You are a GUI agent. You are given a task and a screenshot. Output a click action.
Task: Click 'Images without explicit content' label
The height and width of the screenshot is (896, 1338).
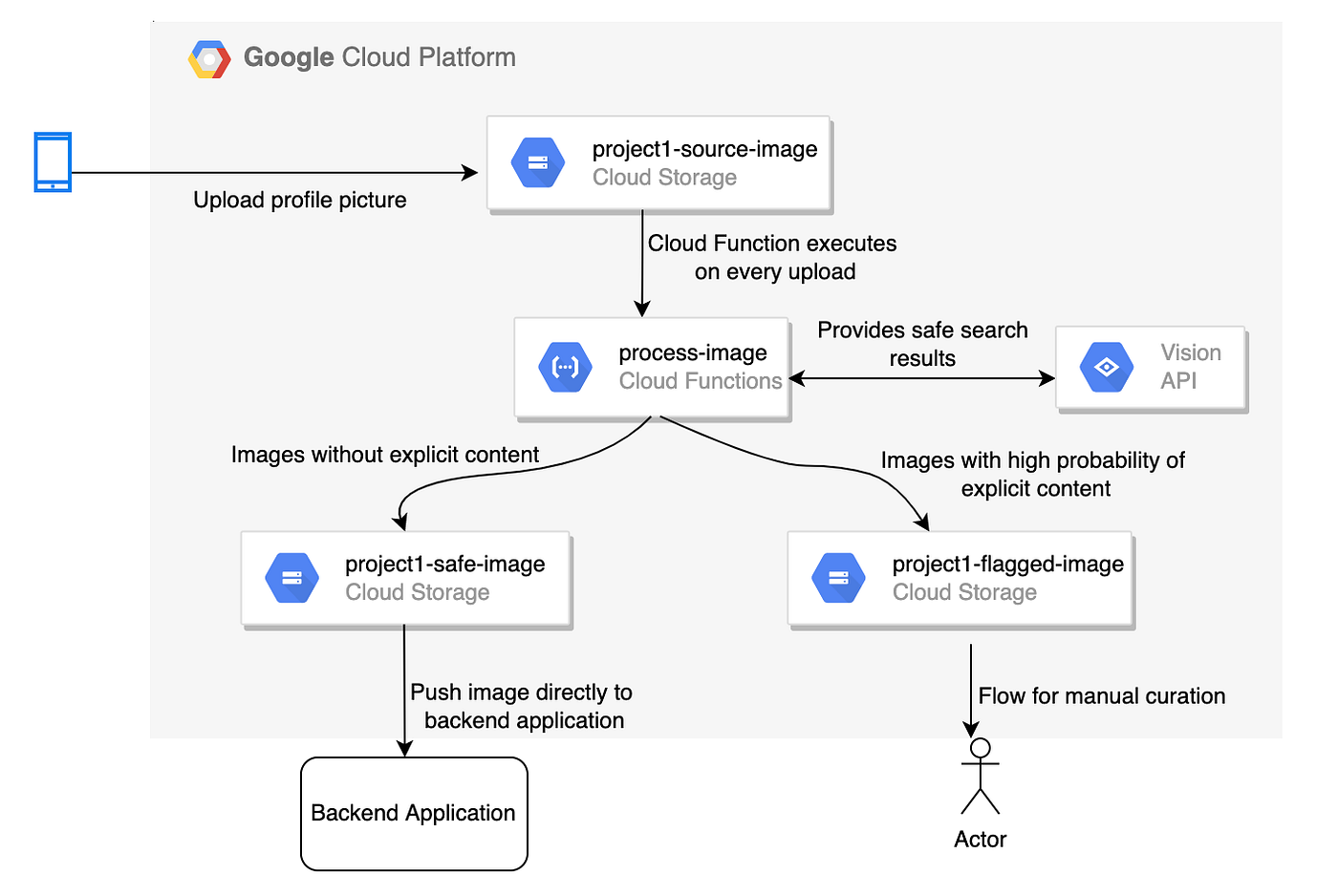point(385,455)
